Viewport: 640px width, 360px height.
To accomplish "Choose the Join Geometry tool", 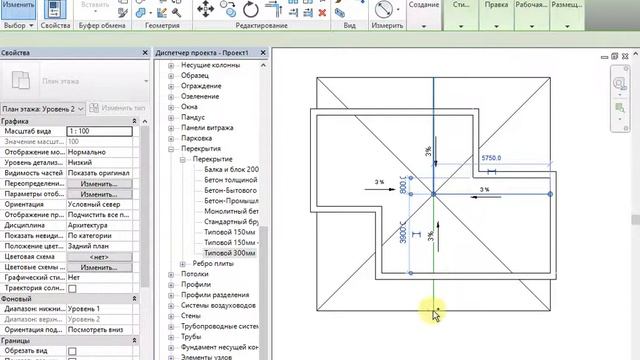I will (x=141, y=13).
